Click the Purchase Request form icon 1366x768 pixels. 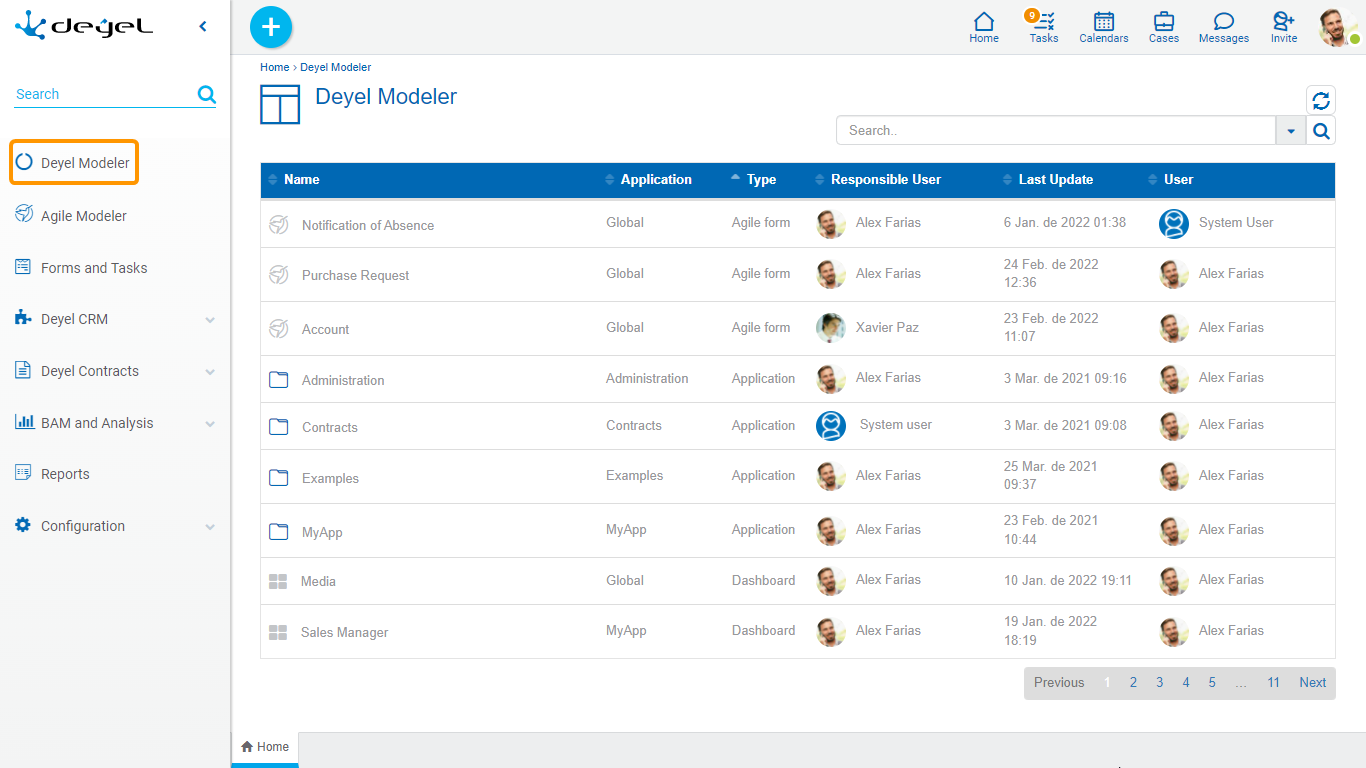click(279, 275)
